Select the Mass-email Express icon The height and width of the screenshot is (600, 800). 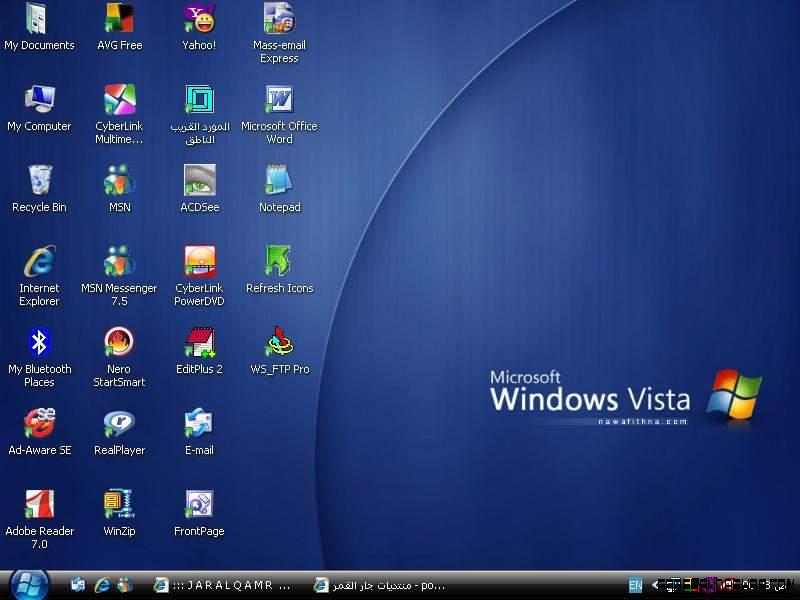[279, 19]
